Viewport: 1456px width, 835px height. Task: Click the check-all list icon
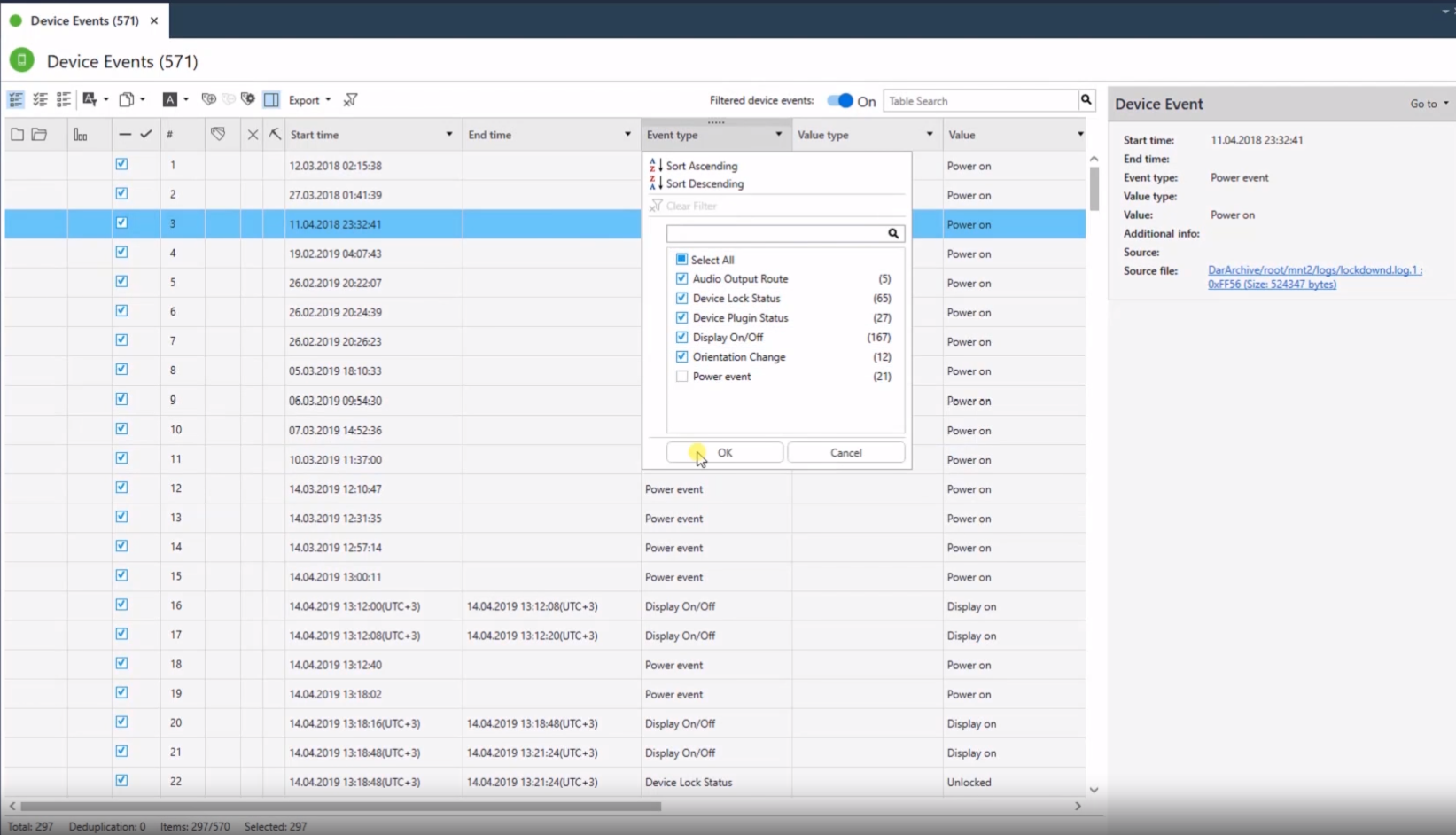tap(40, 100)
